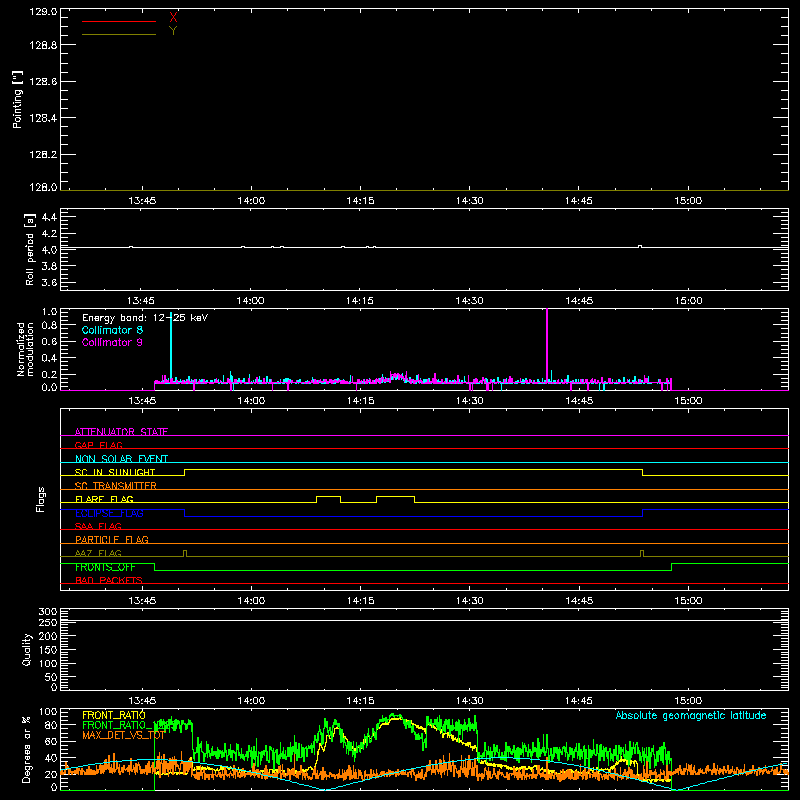
Task: Click the SC_IN_SUNLIGHT flag label
Action: [115, 472]
